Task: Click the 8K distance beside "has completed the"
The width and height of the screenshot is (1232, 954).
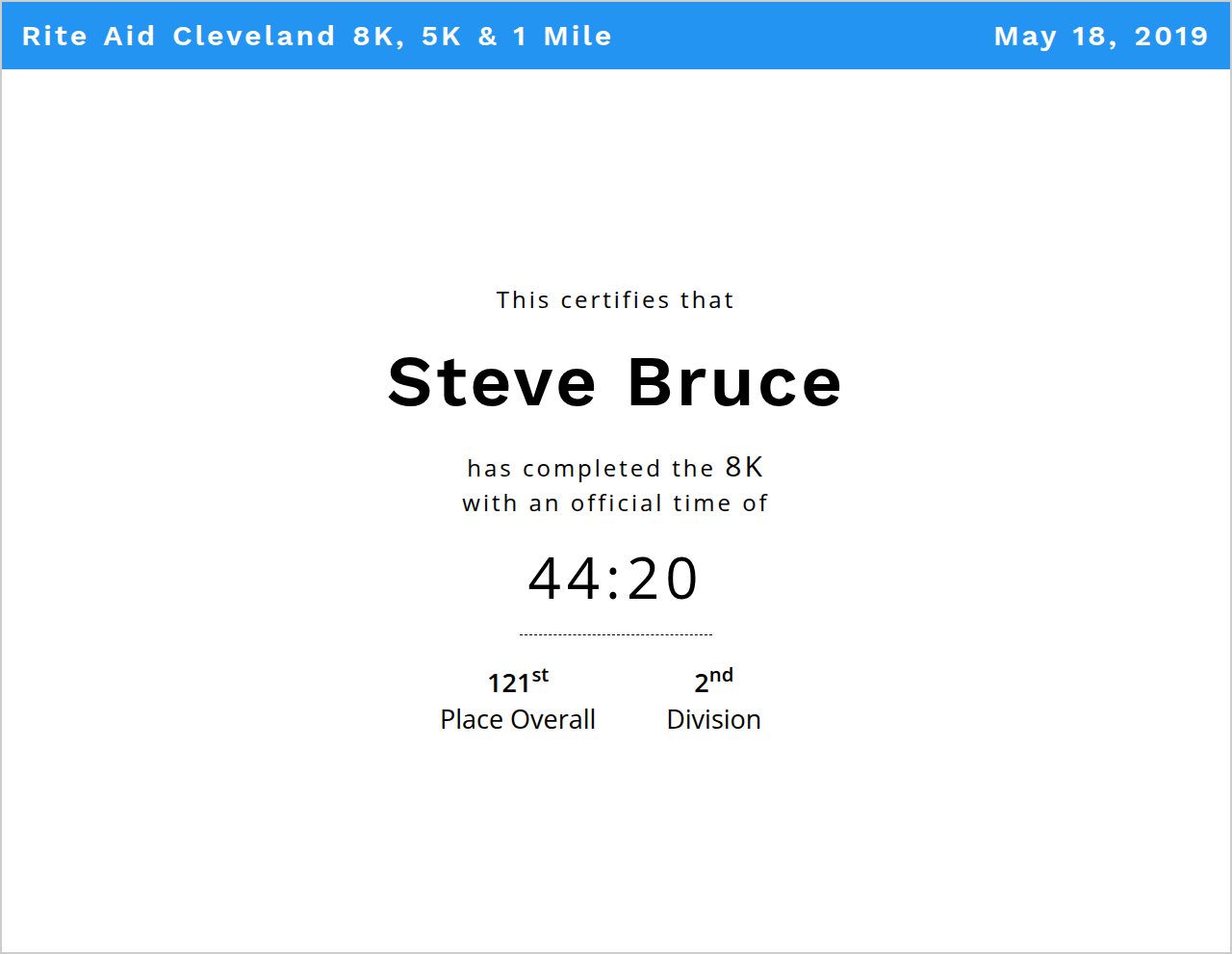Action: (744, 467)
